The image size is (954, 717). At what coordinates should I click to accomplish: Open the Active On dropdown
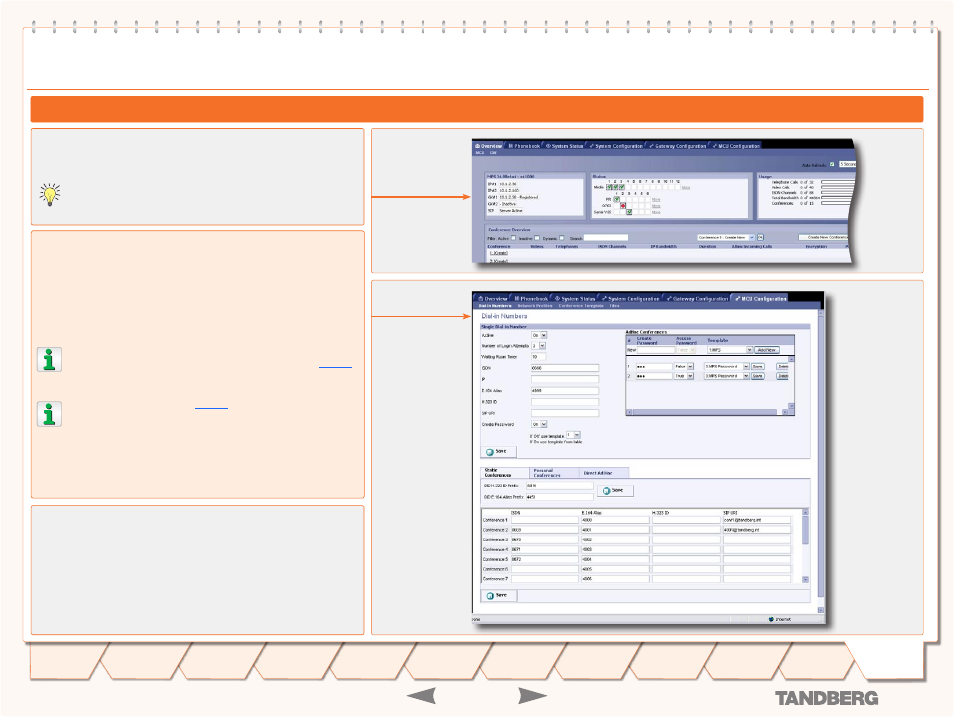(x=539, y=335)
